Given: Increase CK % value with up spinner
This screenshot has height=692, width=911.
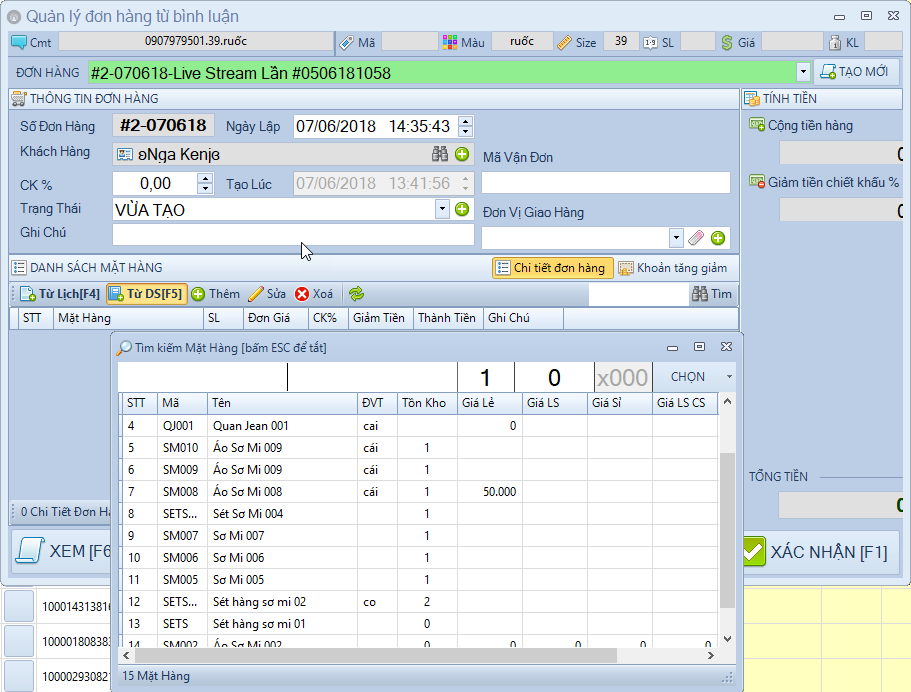Looking at the screenshot, I should click(x=205, y=178).
